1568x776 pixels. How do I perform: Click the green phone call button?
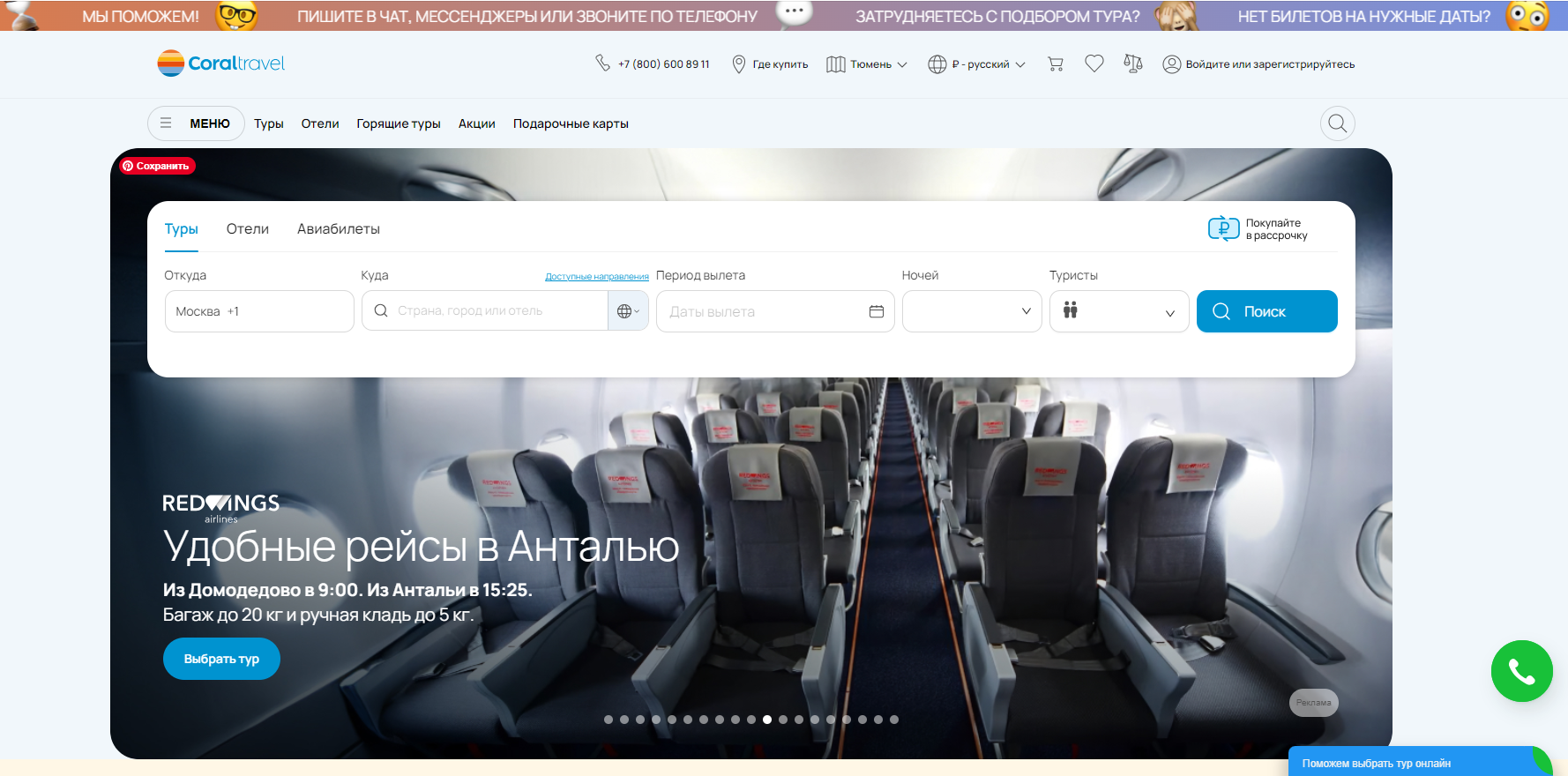1521,671
